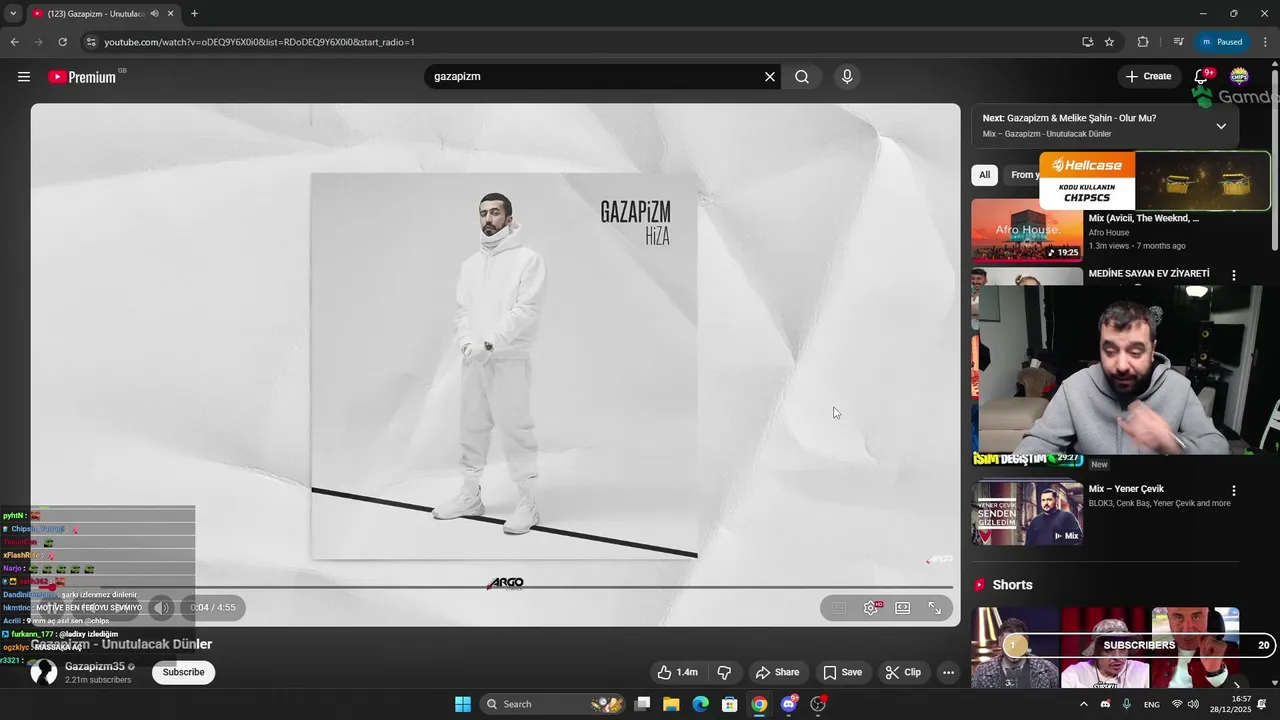Open the Windows Start menu
Screen dimensions: 1280x720
[x=463, y=704]
